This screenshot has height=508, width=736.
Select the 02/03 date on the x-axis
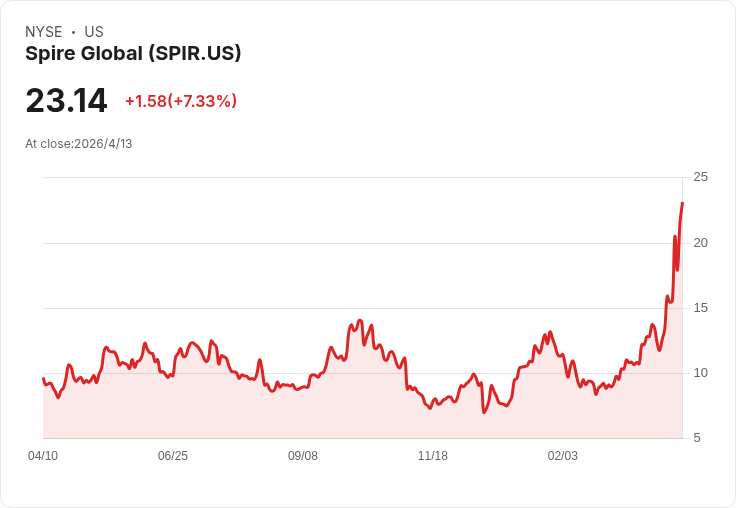(x=563, y=456)
